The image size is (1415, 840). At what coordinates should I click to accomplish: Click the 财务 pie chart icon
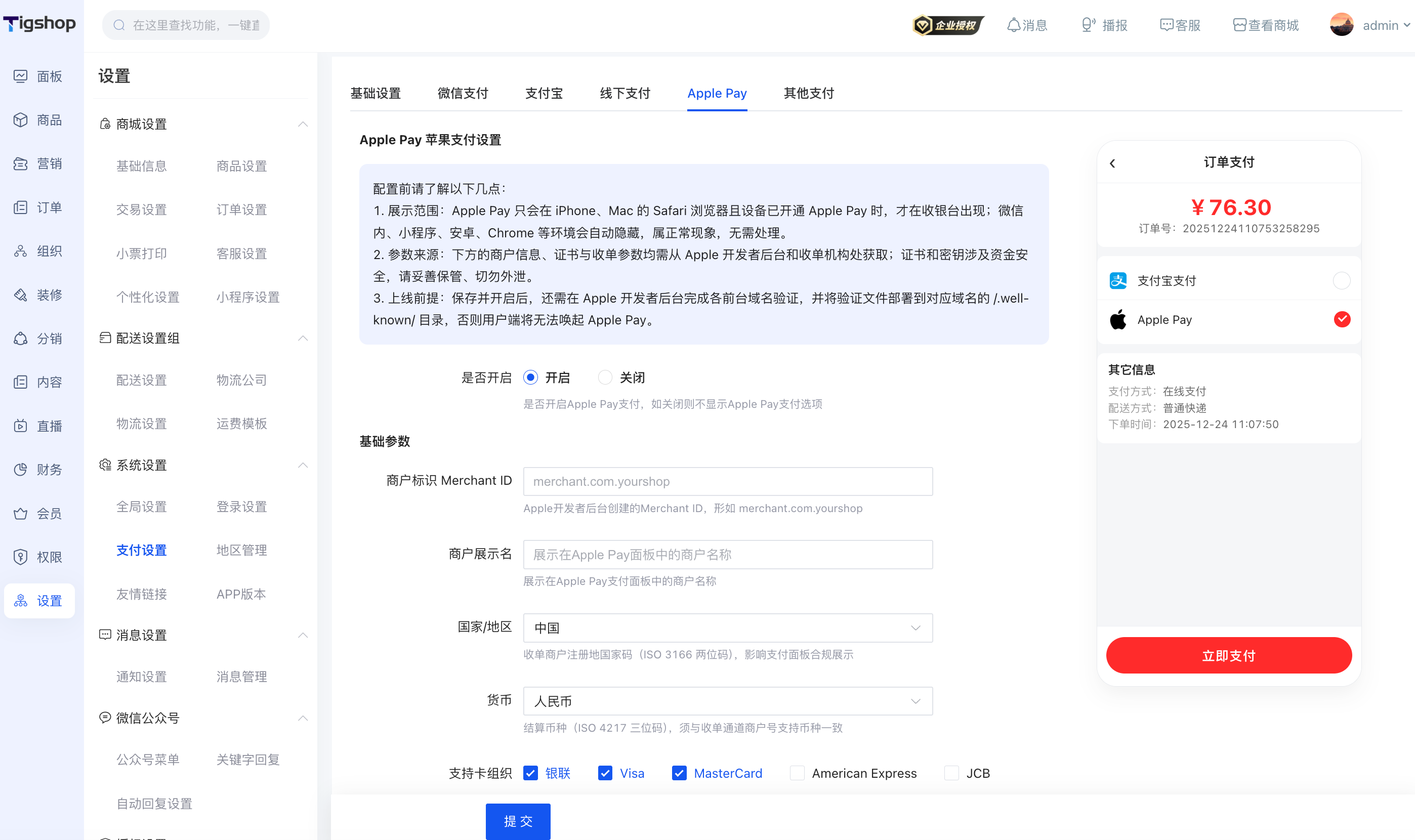(20, 470)
